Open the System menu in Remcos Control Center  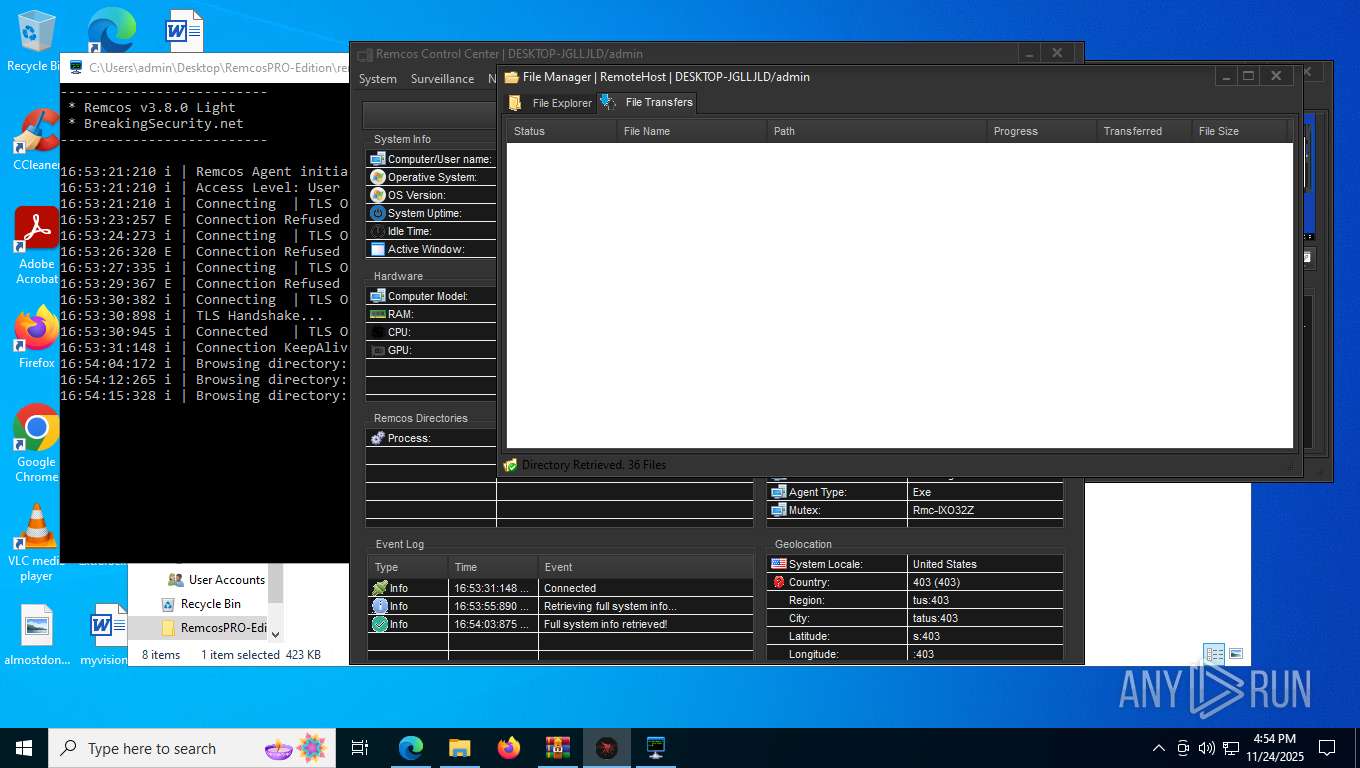(378, 79)
